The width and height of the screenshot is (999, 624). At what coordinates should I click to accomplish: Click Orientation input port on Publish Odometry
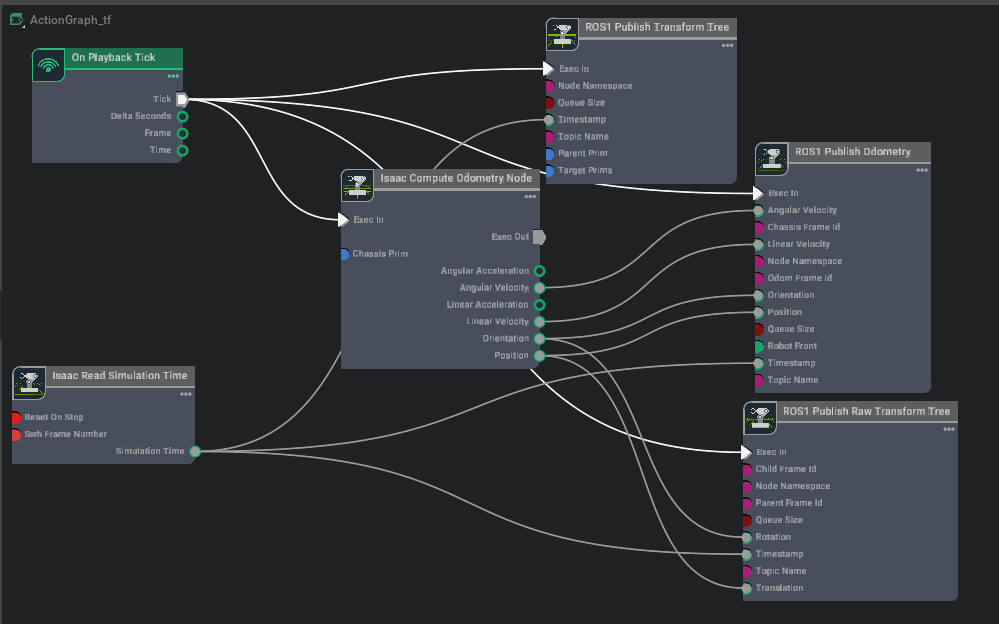pyautogui.click(x=758, y=295)
